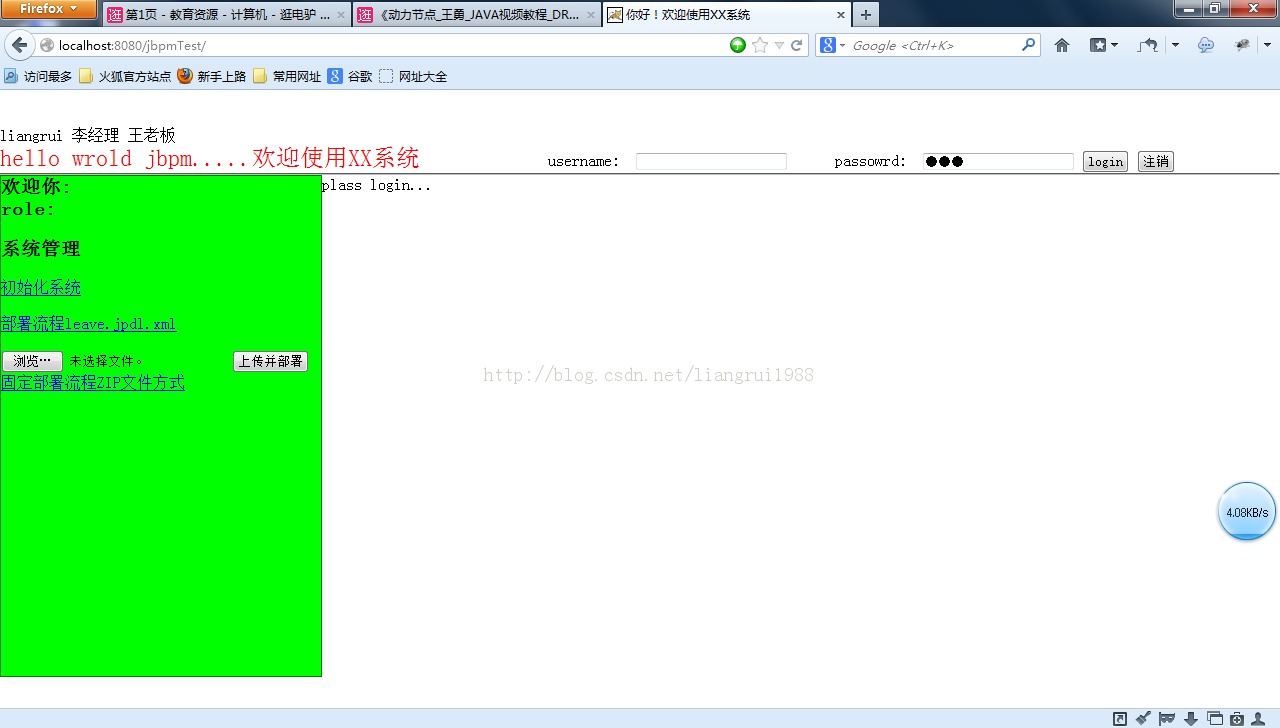Image resolution: width=1280 pixels, height=728 pixels.
Task: Go to the Firefox home page icon
Action: coord(1062,45)
